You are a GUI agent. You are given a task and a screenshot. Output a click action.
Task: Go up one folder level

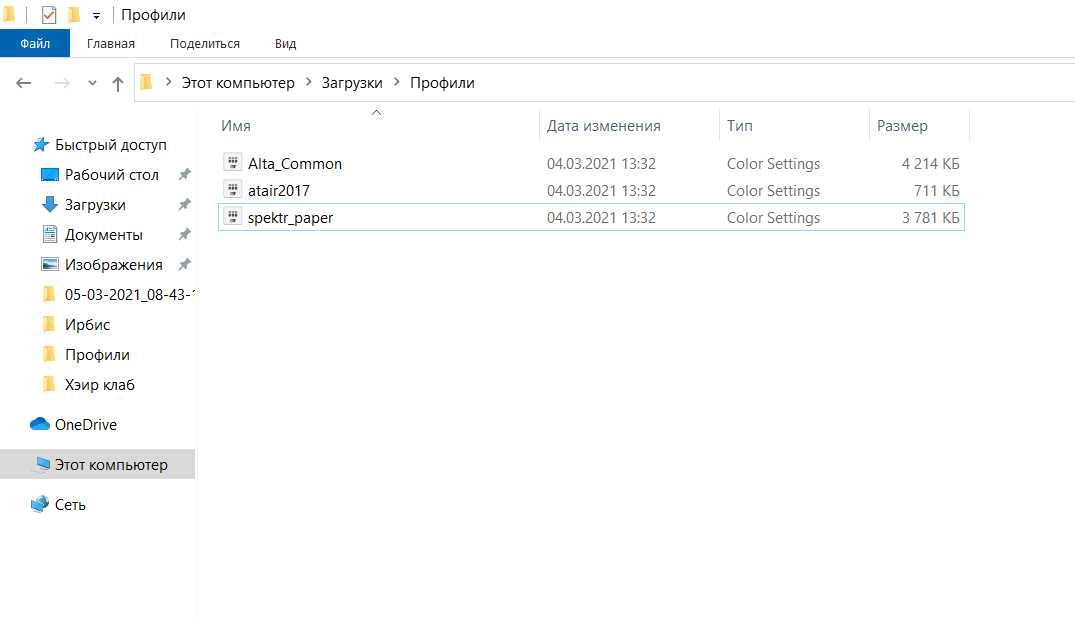click(x=118, y=83)
